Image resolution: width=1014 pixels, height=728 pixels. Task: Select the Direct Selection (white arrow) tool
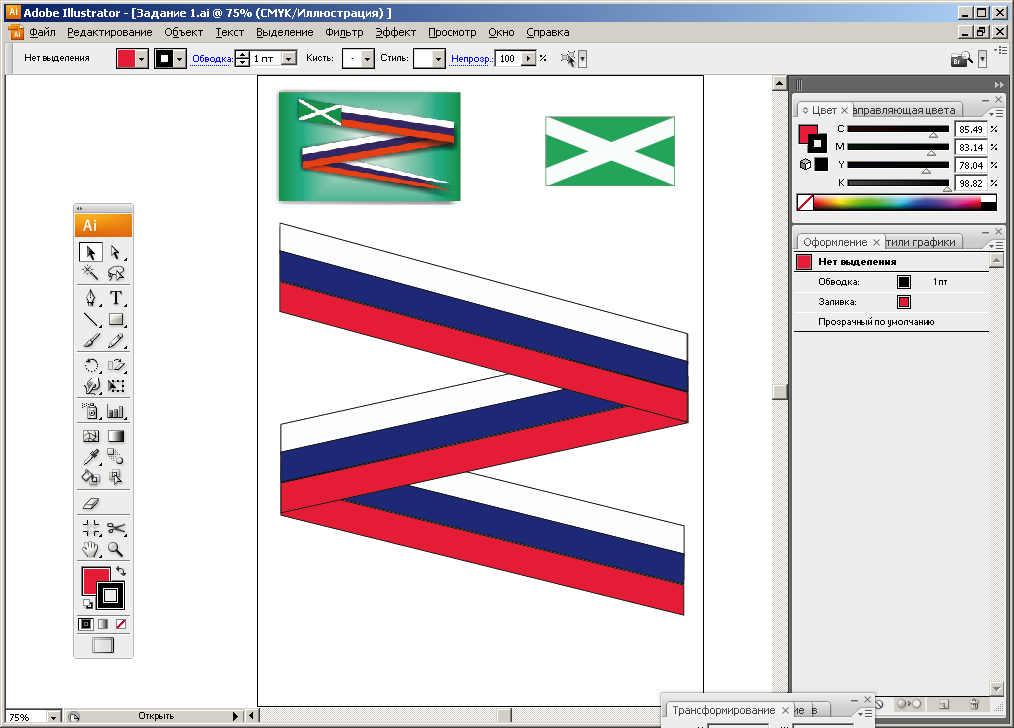click(116, 252)
